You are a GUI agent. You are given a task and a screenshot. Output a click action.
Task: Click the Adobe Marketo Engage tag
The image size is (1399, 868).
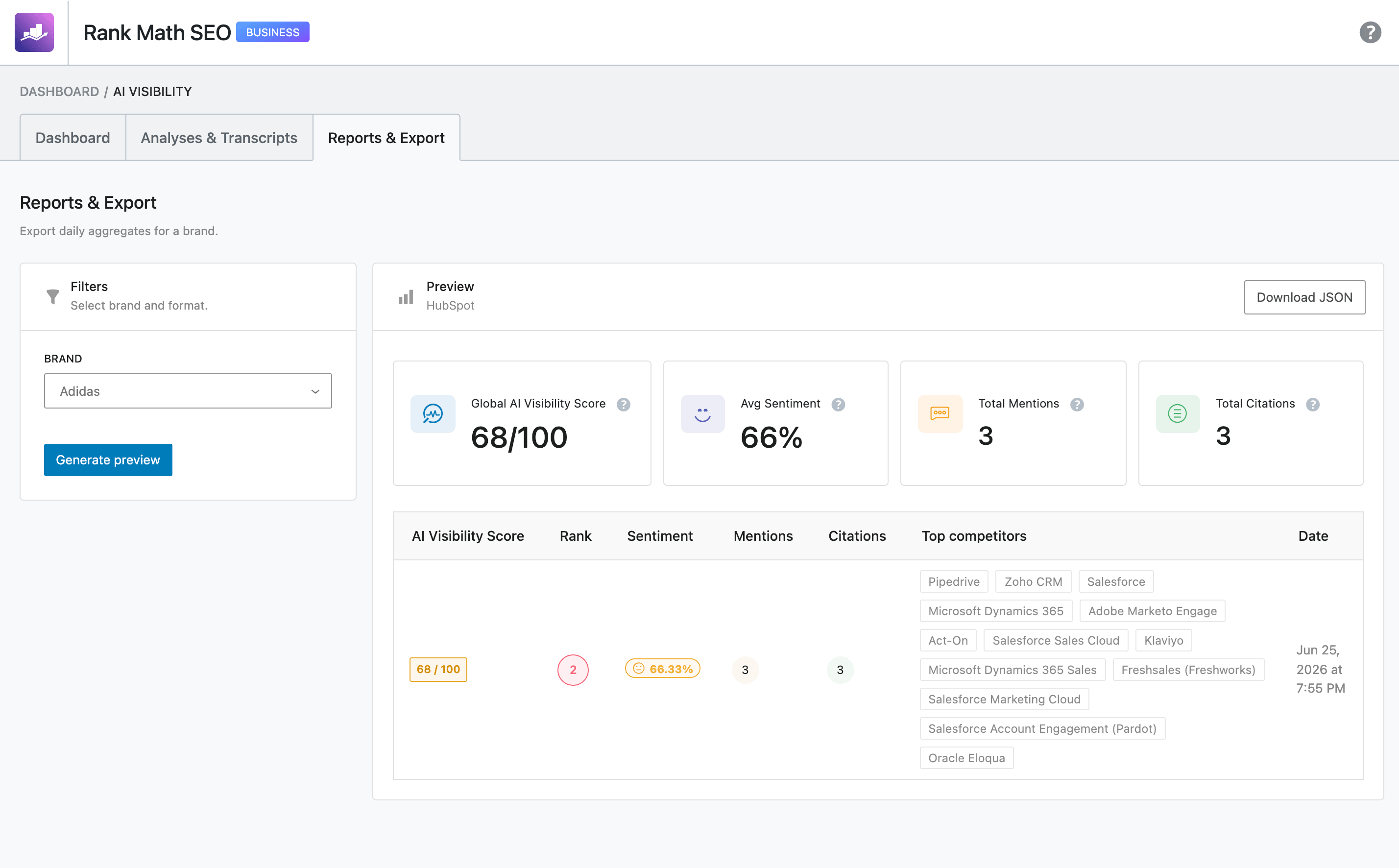(1152, 611)
